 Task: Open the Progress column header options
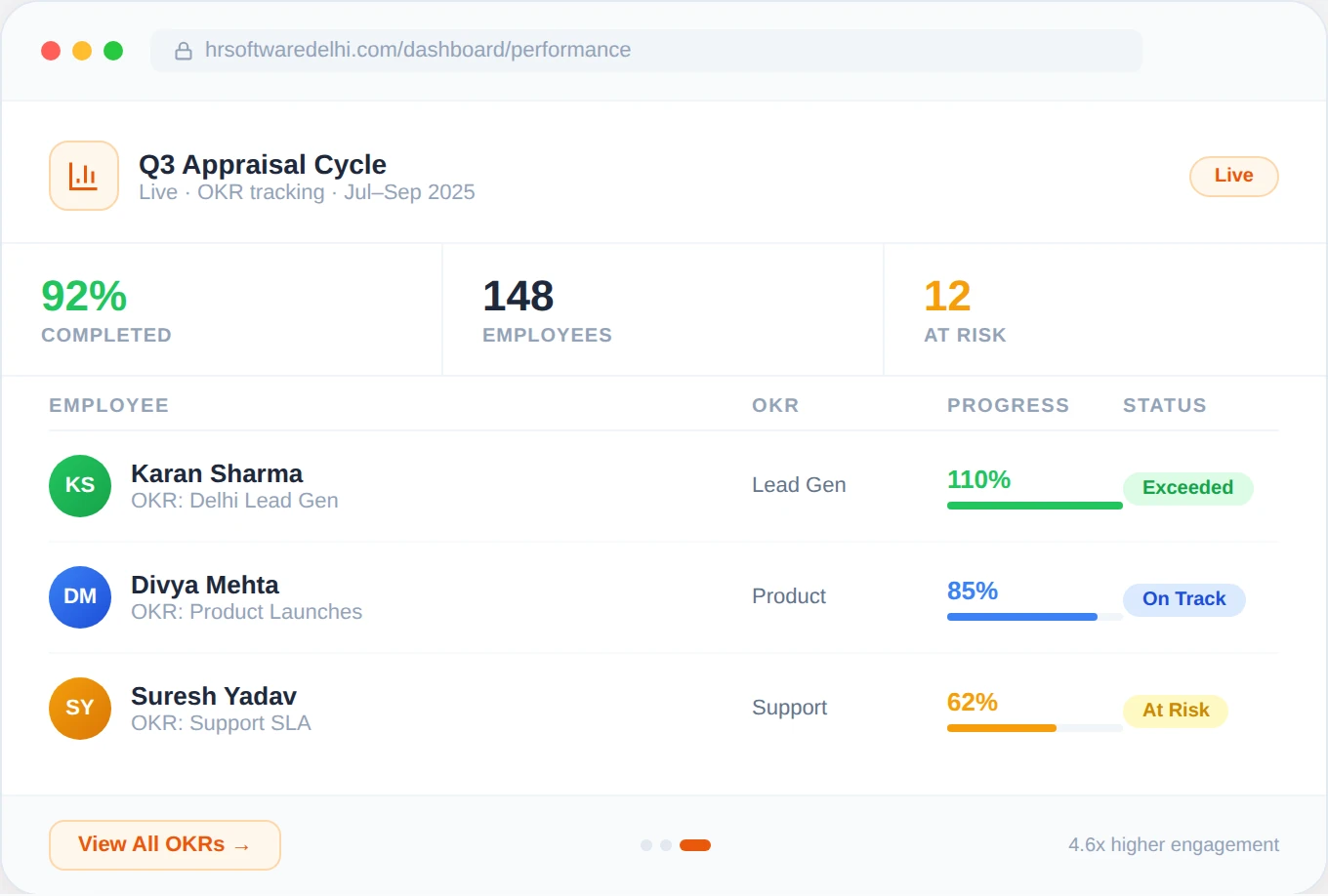tap(1008, 405)
